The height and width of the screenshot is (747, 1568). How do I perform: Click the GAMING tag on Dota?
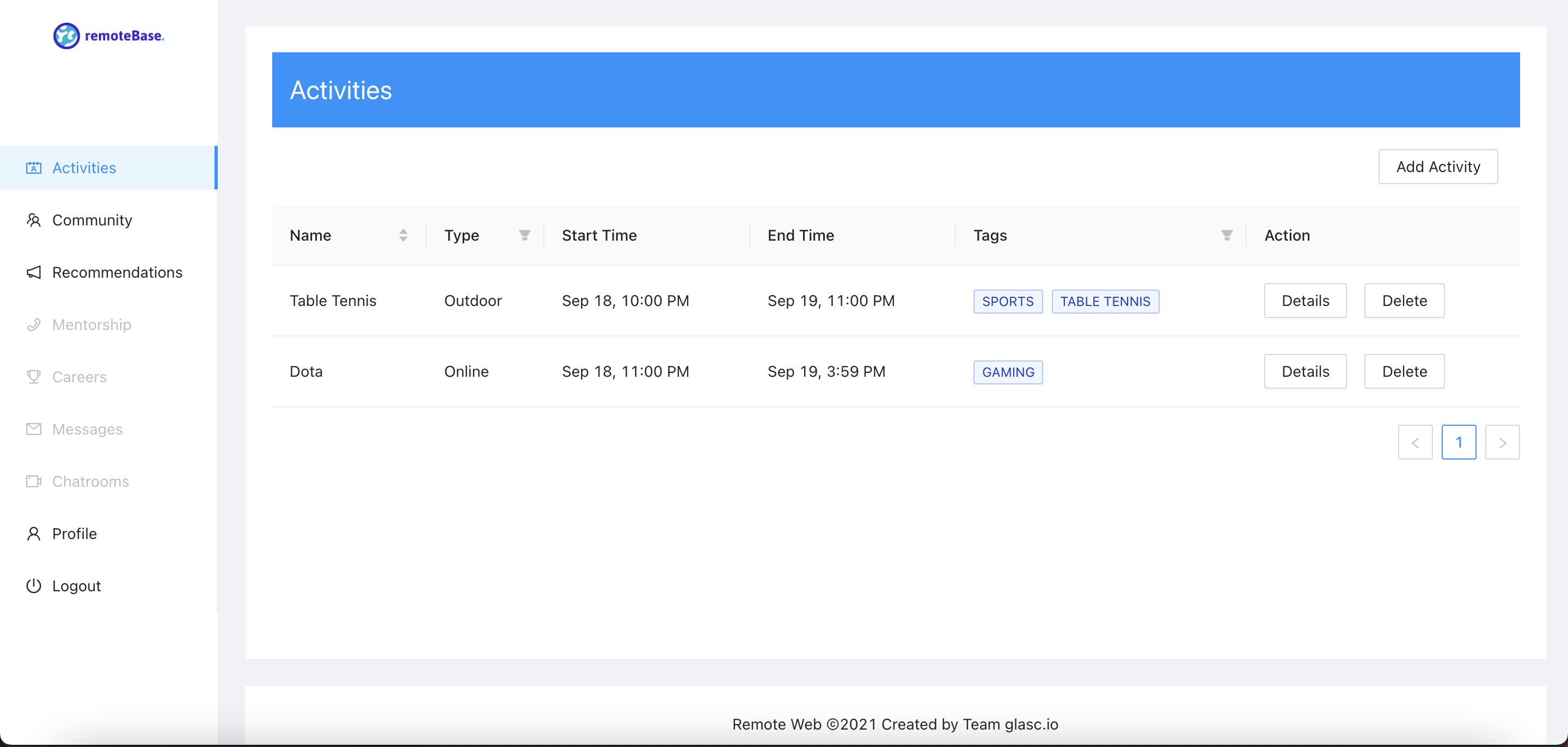tap(1007, 372)
